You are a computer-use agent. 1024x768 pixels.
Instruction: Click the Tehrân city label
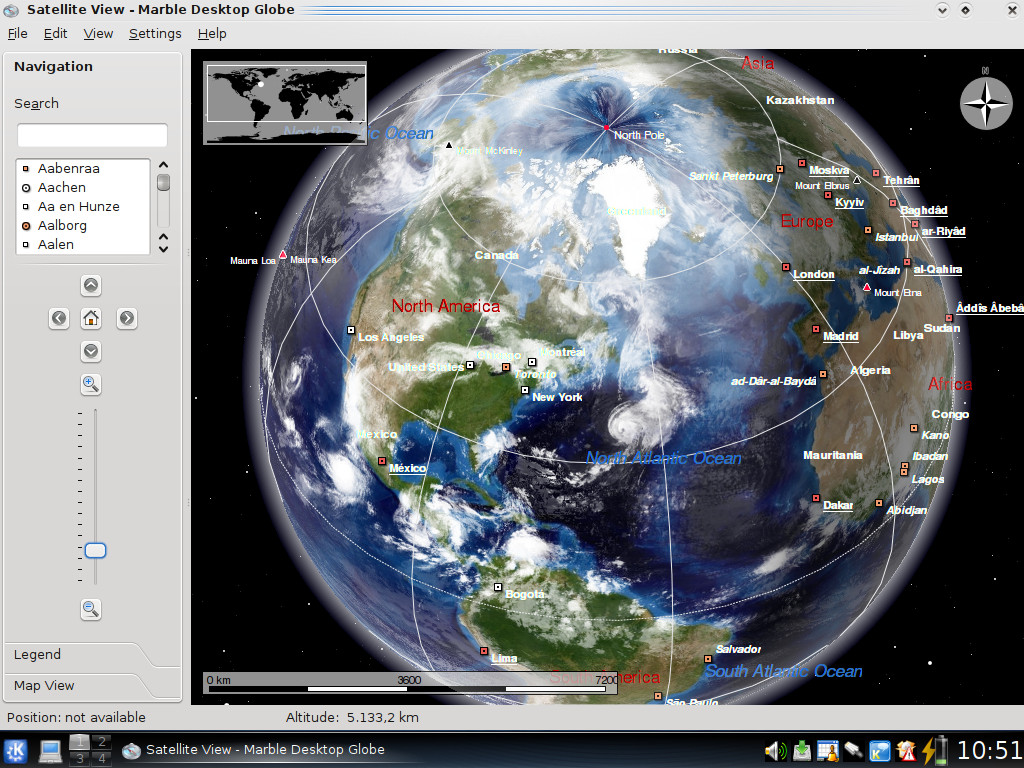point(901,180)
